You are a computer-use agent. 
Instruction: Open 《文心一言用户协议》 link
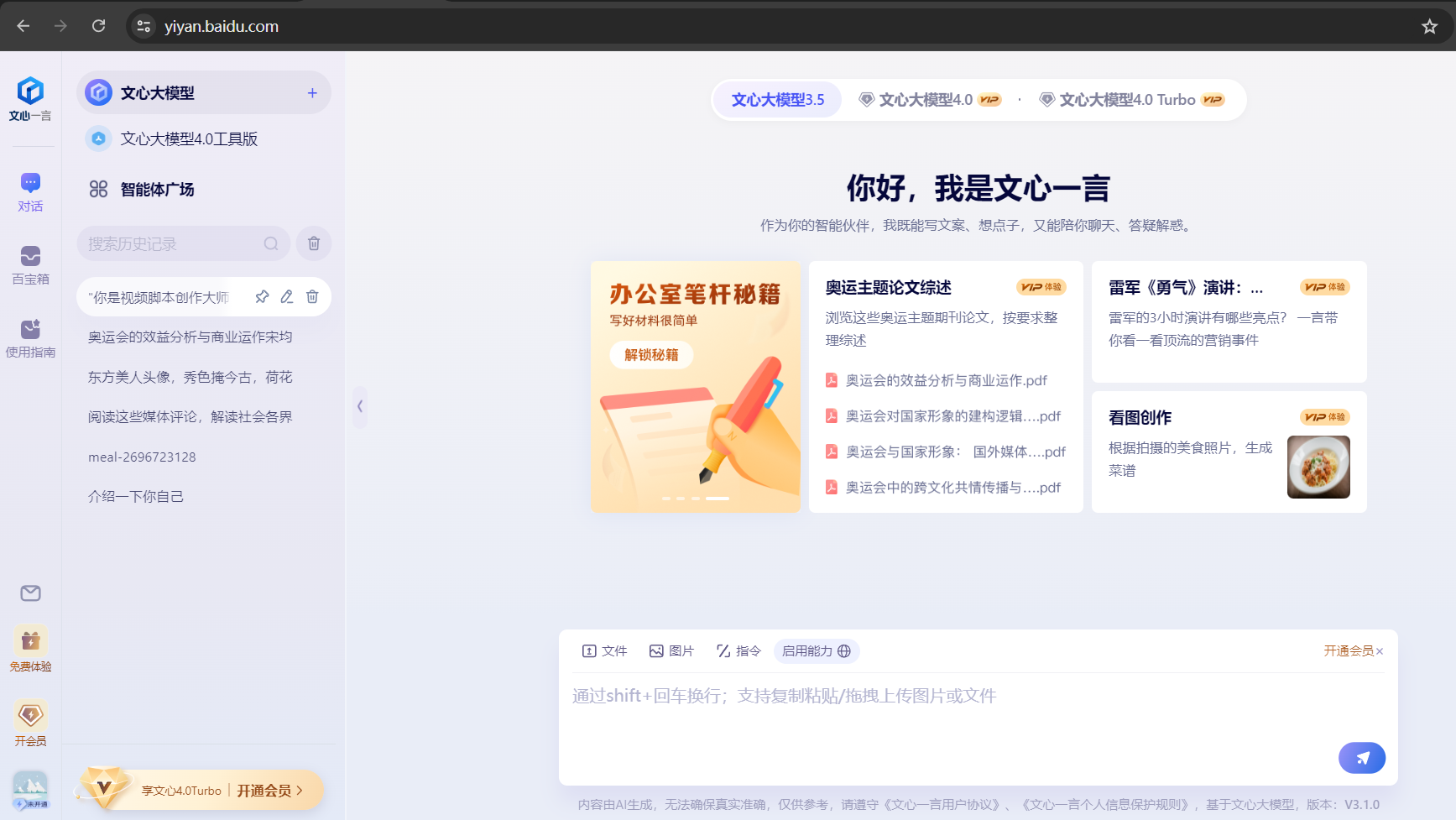click(942, 805)
